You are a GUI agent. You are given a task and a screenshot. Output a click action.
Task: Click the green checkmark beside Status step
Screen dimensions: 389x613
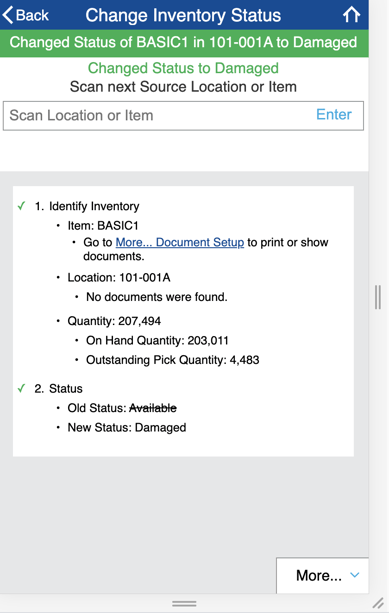pyautogui.click(x=22, y=388)
